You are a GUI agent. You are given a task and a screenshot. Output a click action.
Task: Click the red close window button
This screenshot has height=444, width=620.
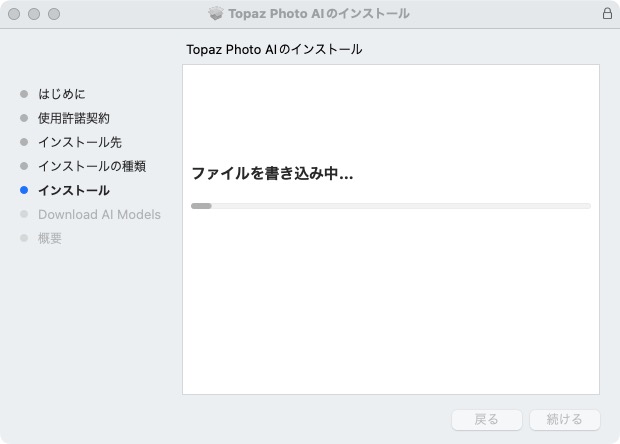[x=14, y=14]
